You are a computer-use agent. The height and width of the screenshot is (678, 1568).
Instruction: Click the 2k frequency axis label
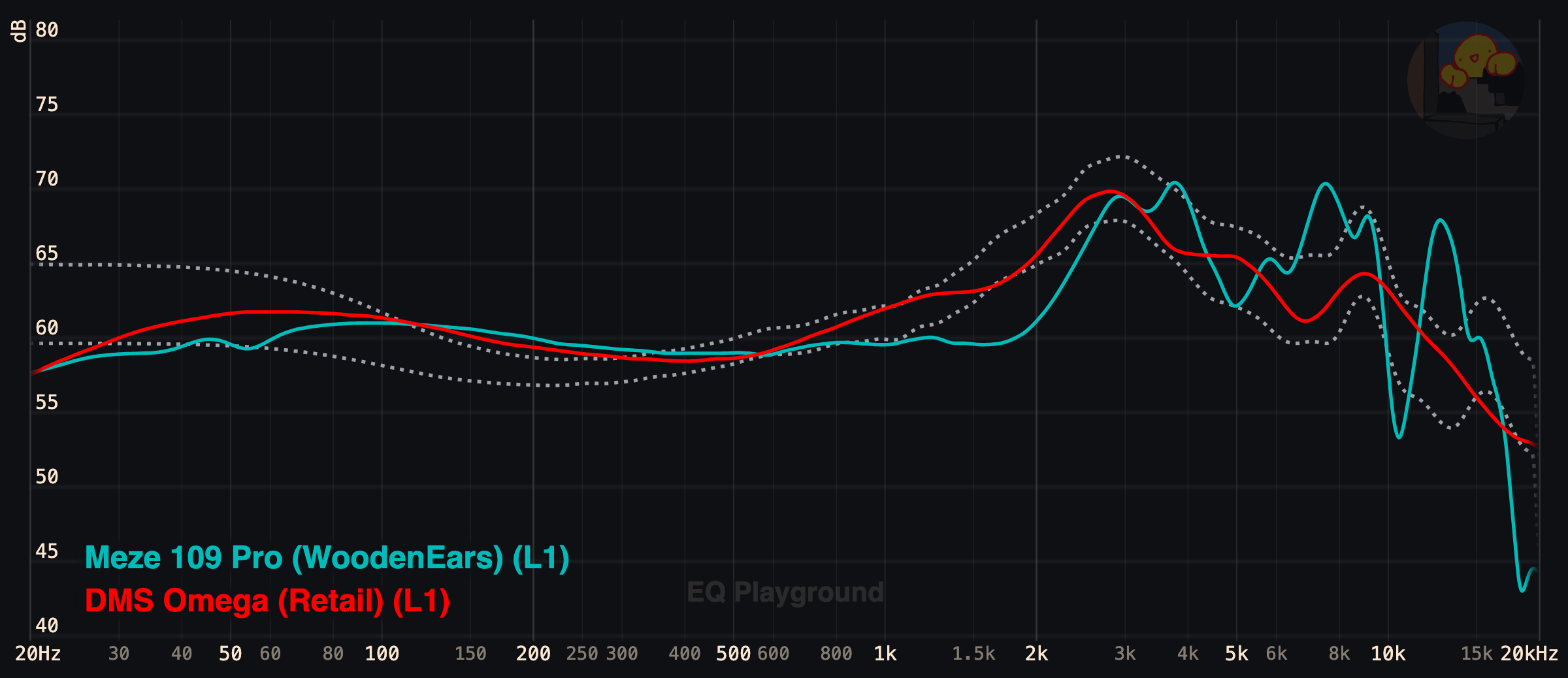click(x=1036, y=654)
